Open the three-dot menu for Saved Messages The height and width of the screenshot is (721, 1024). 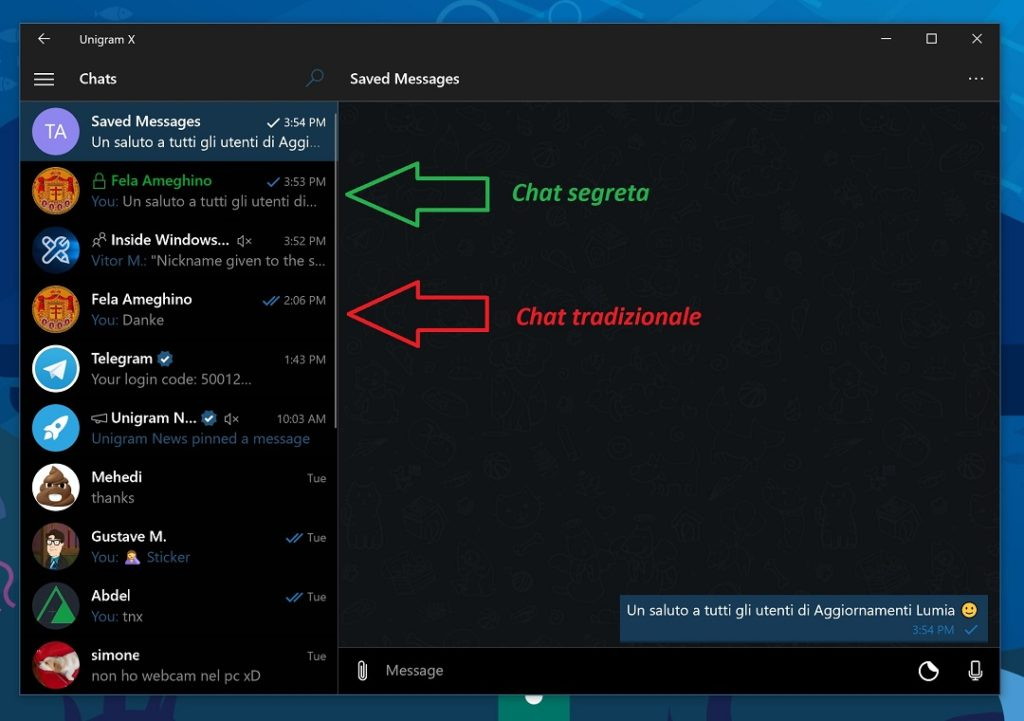[976, 78]
